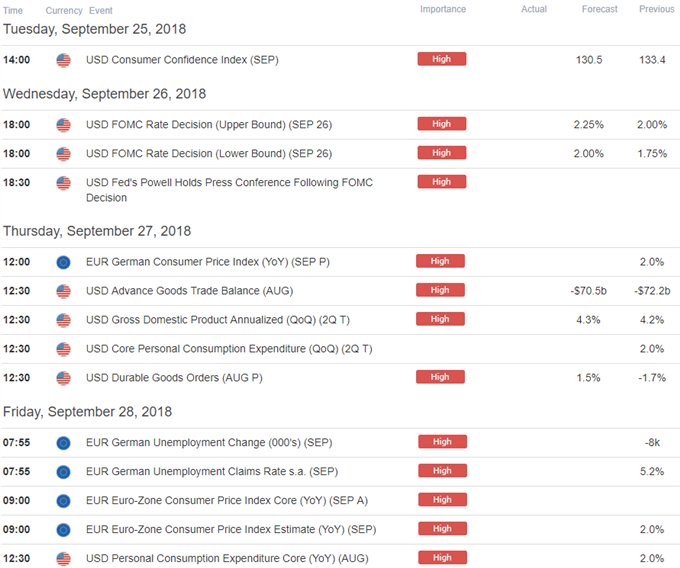
Task: Click the US flag beside Personal Consumption Expenditure Core (YoY)
Action: (x=63, y=559)
